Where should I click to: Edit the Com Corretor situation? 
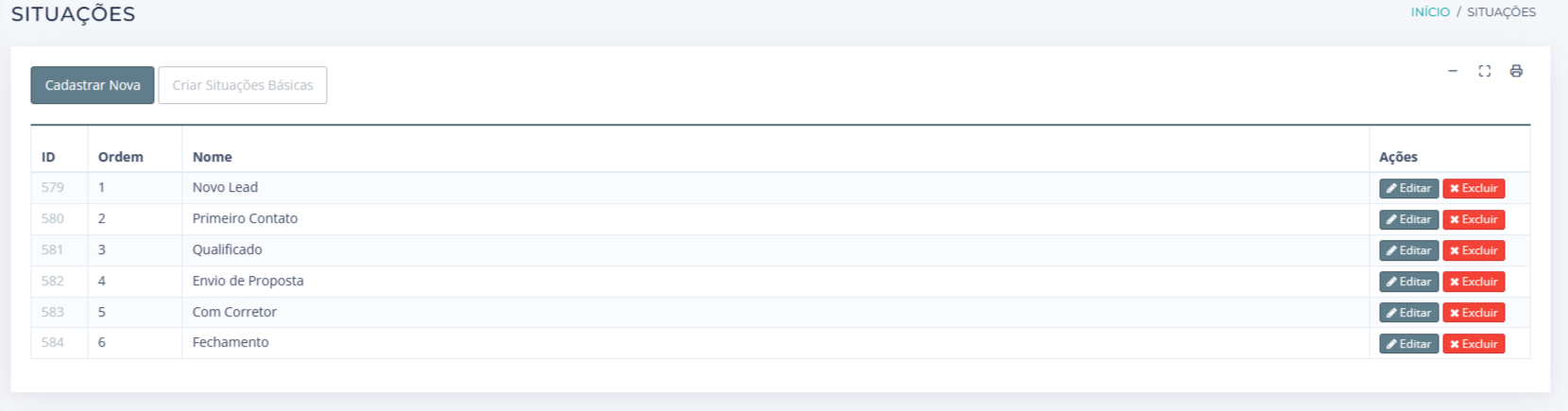[x=1408, y=313]
